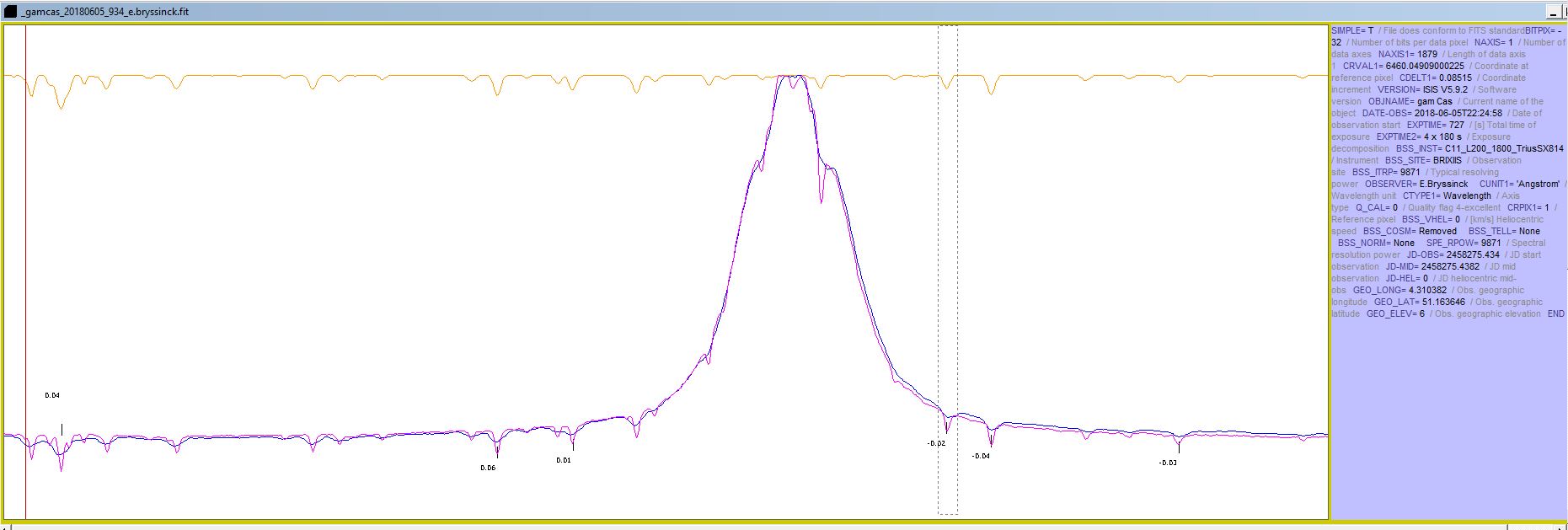Click the OBSERVER E.Bryssinck header entry

[x=1442, y=184]
